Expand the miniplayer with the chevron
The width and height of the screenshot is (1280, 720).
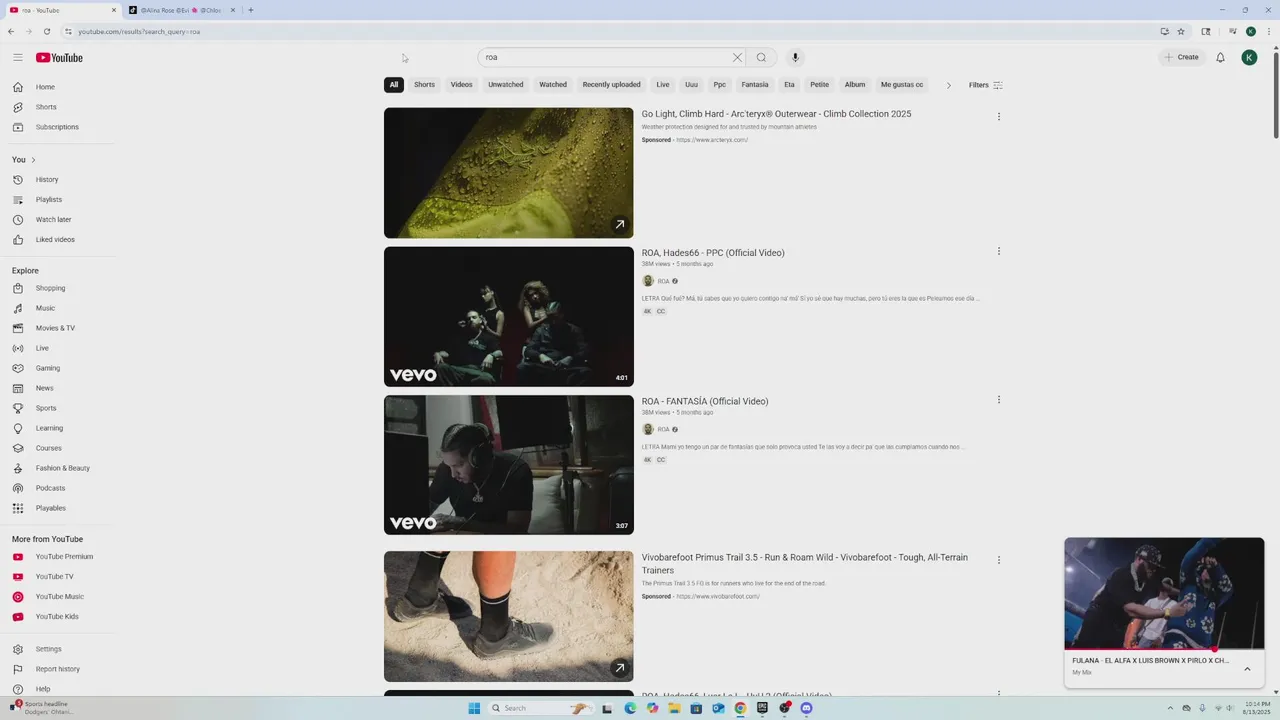point(1247,669)
